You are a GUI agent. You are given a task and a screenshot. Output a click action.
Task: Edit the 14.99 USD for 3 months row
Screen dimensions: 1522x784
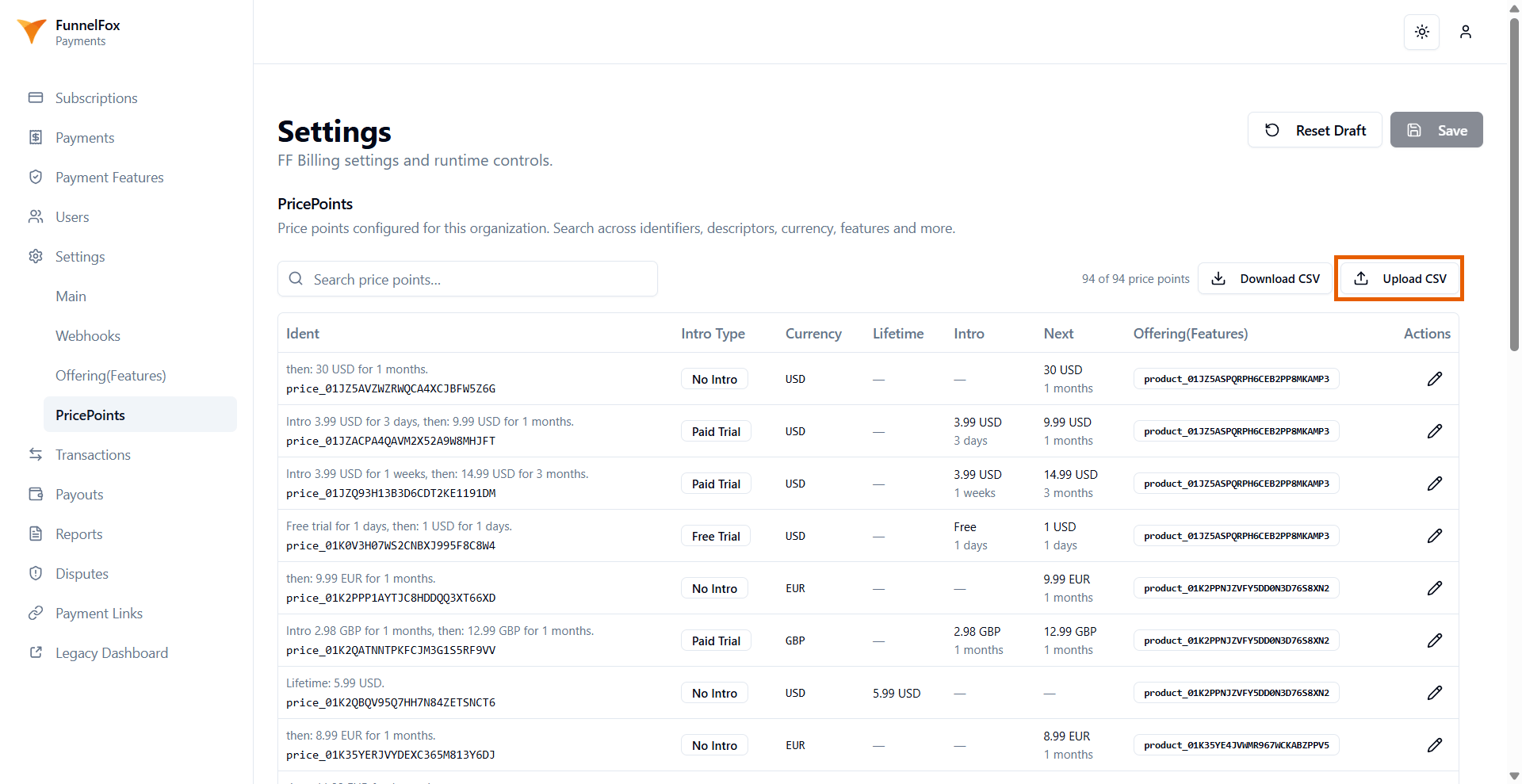coord(1435,484)
